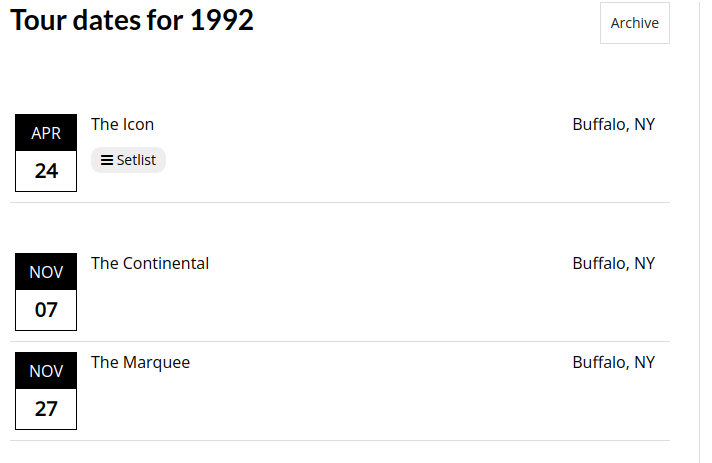Click the divider line below the Setlist button

pyautogui.click(x=340, y=202)
